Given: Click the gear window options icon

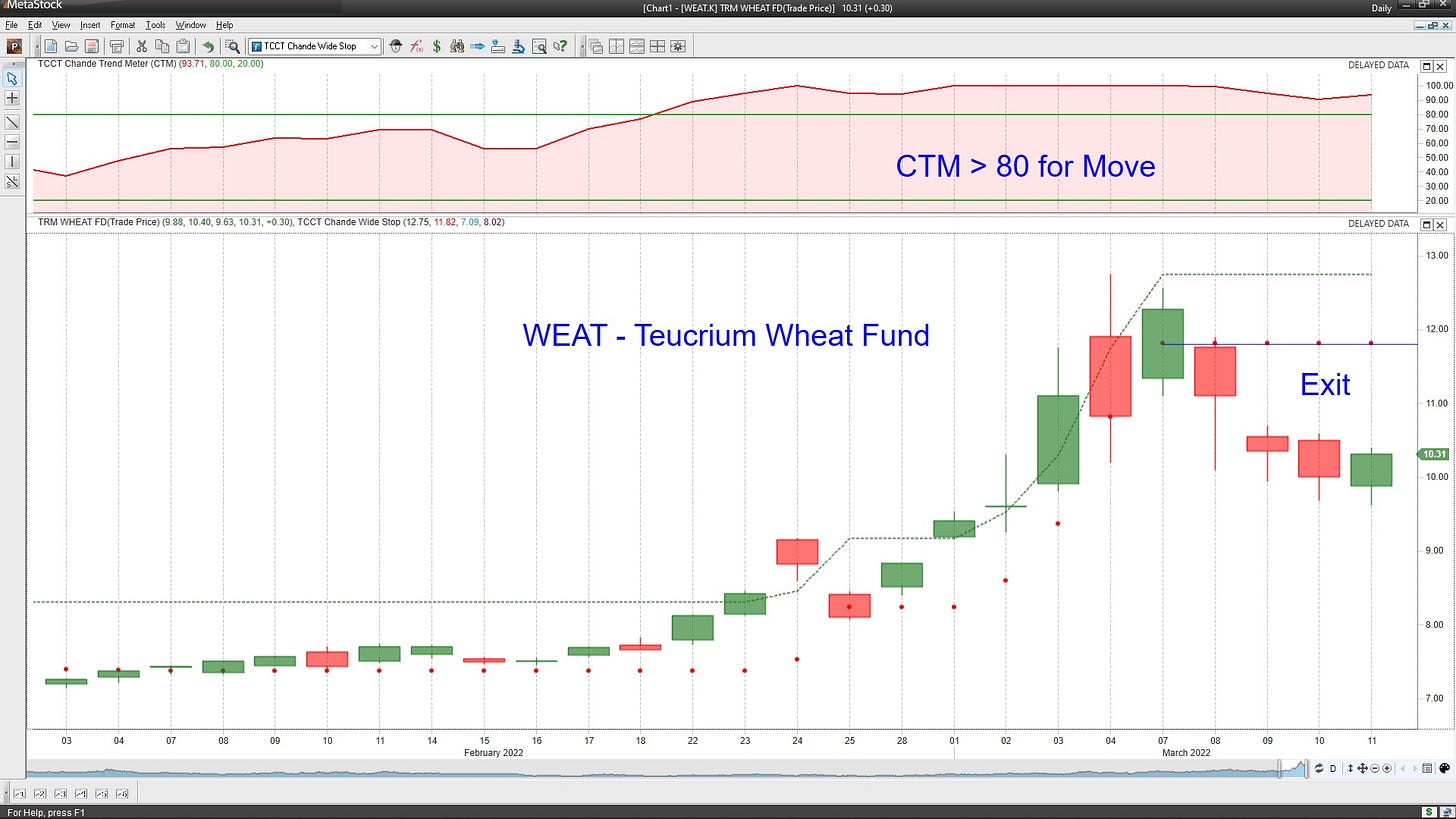Looking at the screenshot, I should click(678, 46).
